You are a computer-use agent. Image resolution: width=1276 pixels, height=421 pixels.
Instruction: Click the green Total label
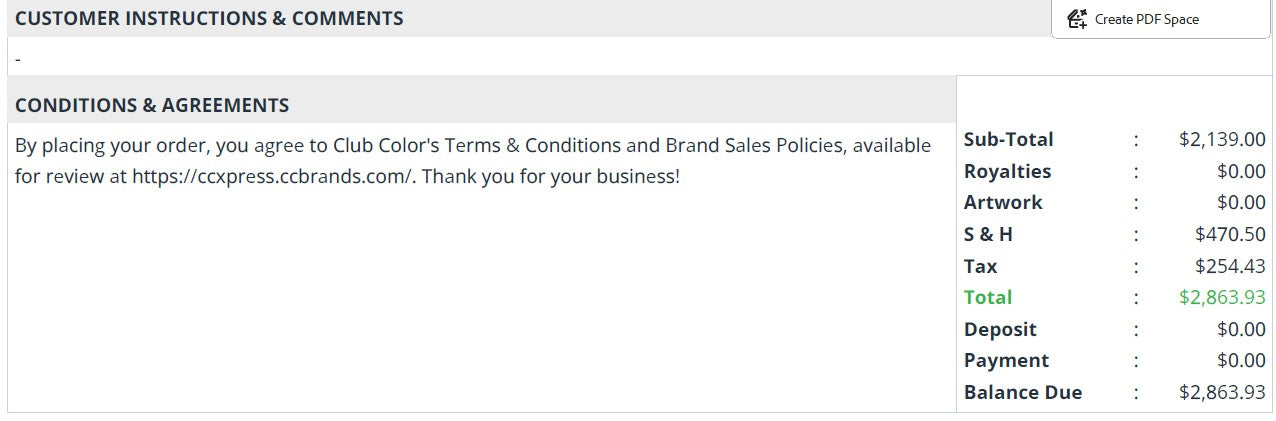pos(988,297)
